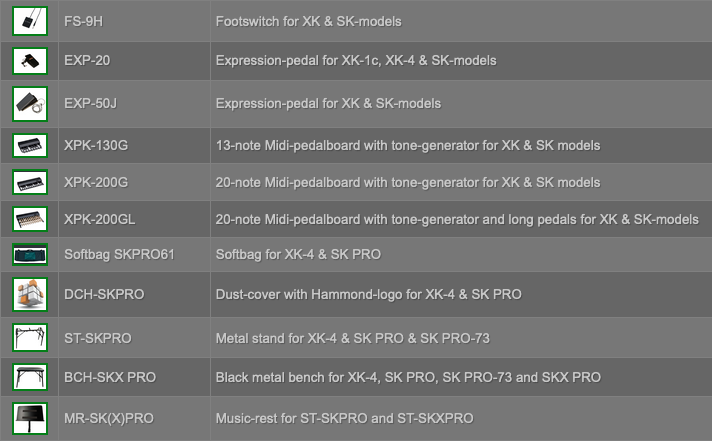Open the MR-SK(X)PRO music-rest thumbnail
This screenshot has height=441, width=712.
pos(30,418)
